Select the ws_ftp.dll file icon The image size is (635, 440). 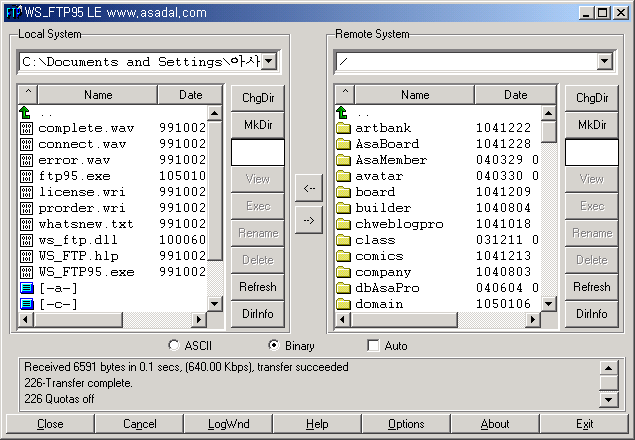[26, 240]
